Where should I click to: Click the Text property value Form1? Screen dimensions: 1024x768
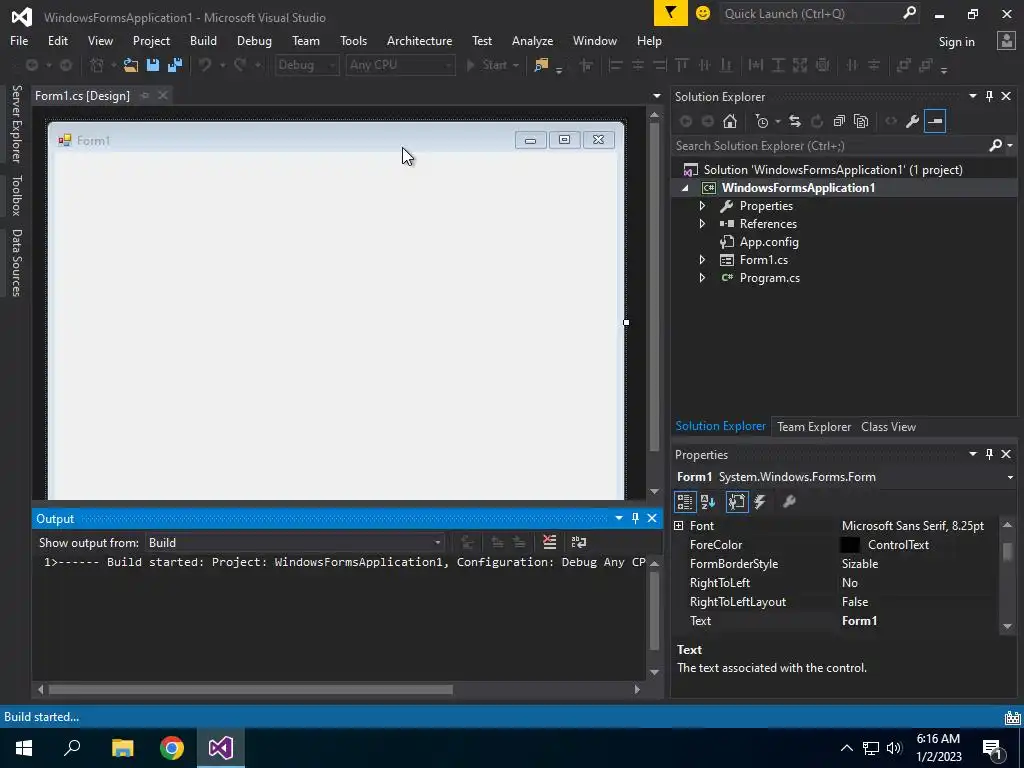[859, 621]
